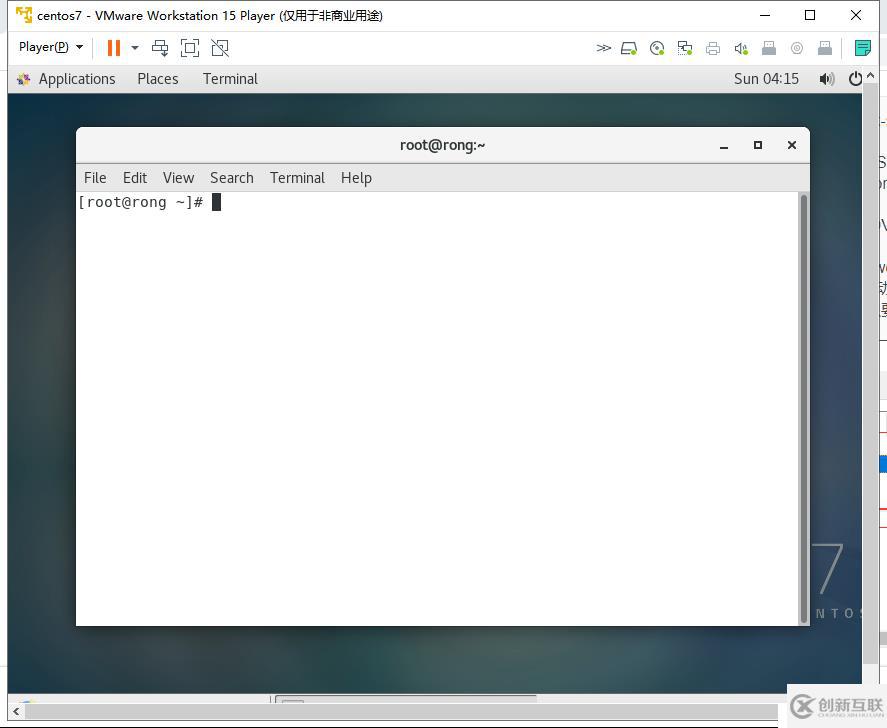This screenshot has height=728, width=887.
Task: Click the network adapter device icon
Action: pos(685,48)
